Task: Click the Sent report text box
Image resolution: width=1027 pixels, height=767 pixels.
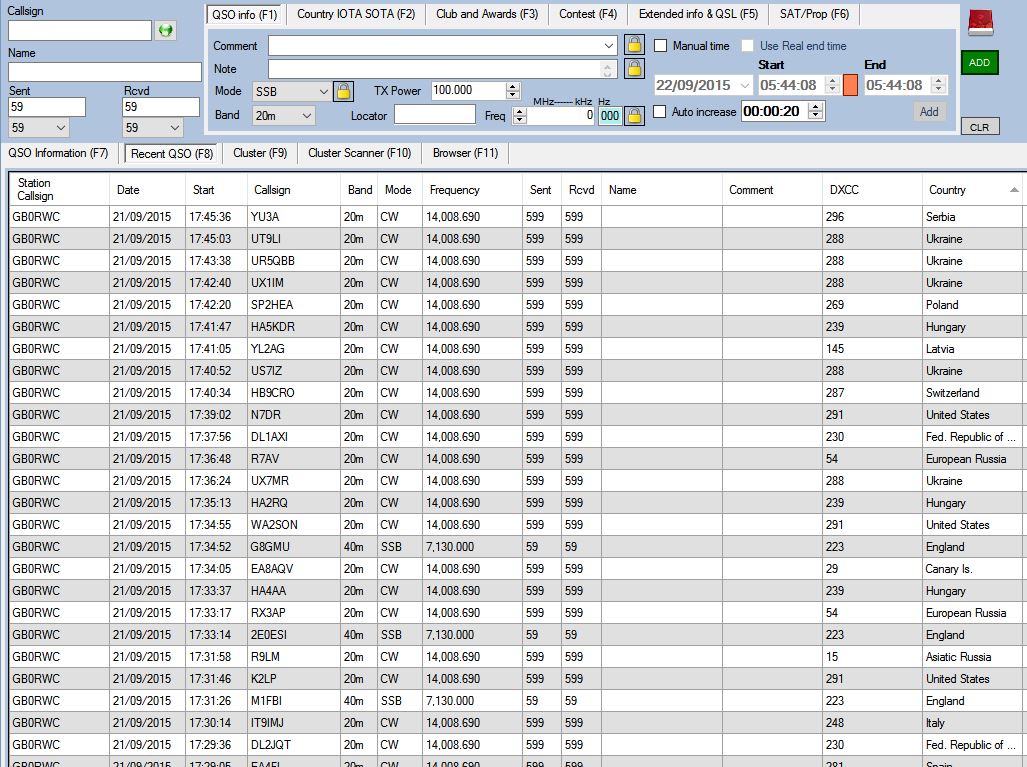Action: click(x=47, y=107)
